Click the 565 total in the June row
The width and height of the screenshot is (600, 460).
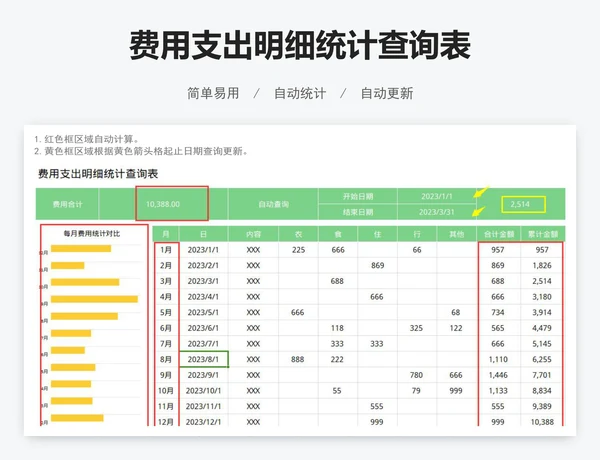tap(497, 328)
